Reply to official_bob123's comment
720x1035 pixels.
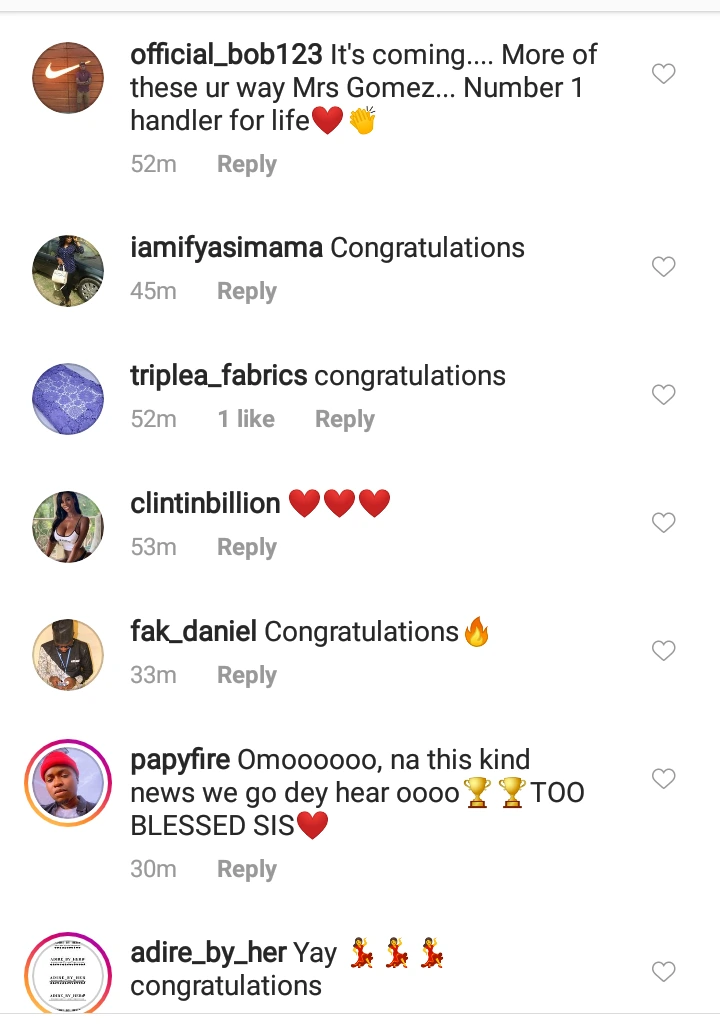coord(246,164)
